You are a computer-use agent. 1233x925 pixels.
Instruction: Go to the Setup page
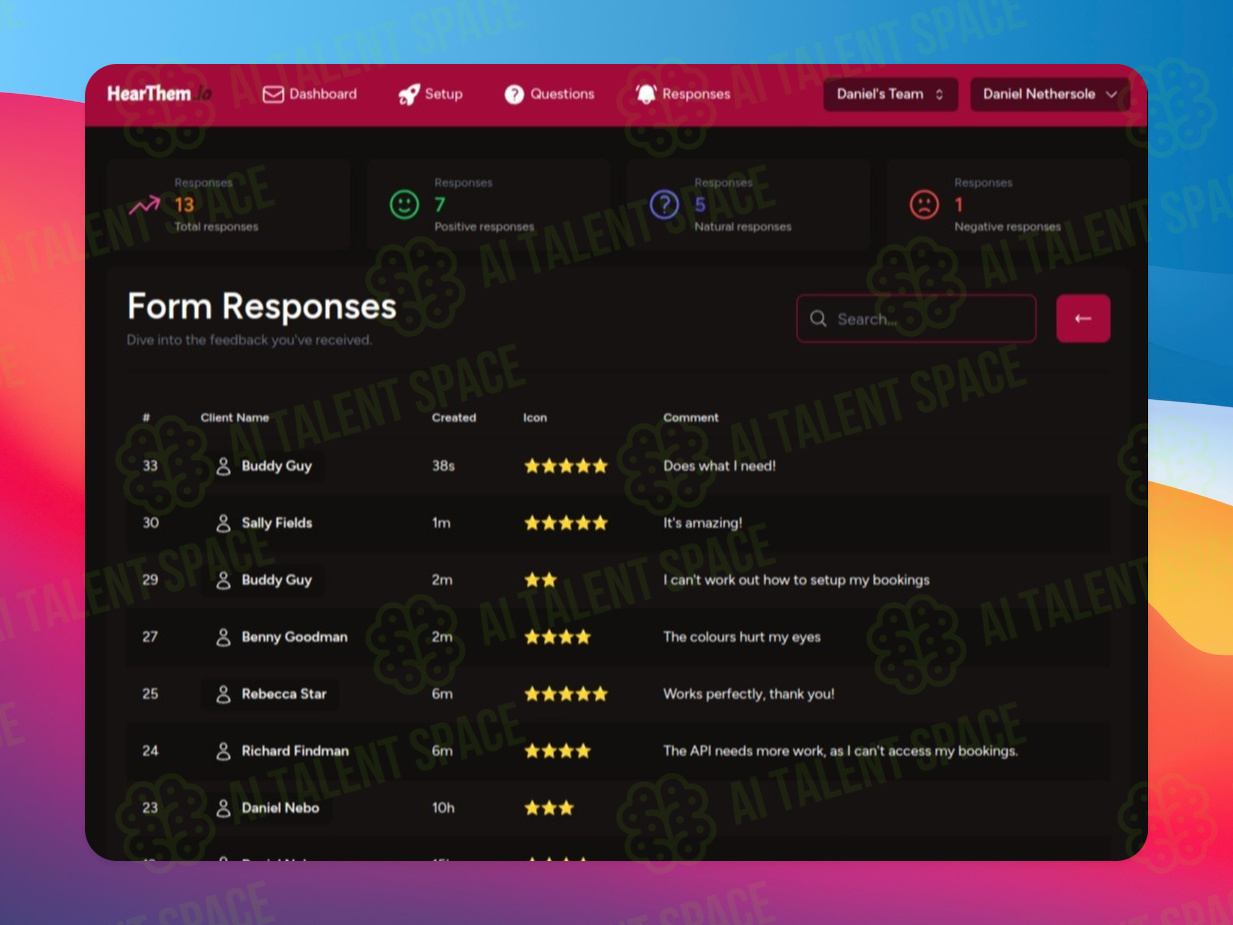[431, 94]
